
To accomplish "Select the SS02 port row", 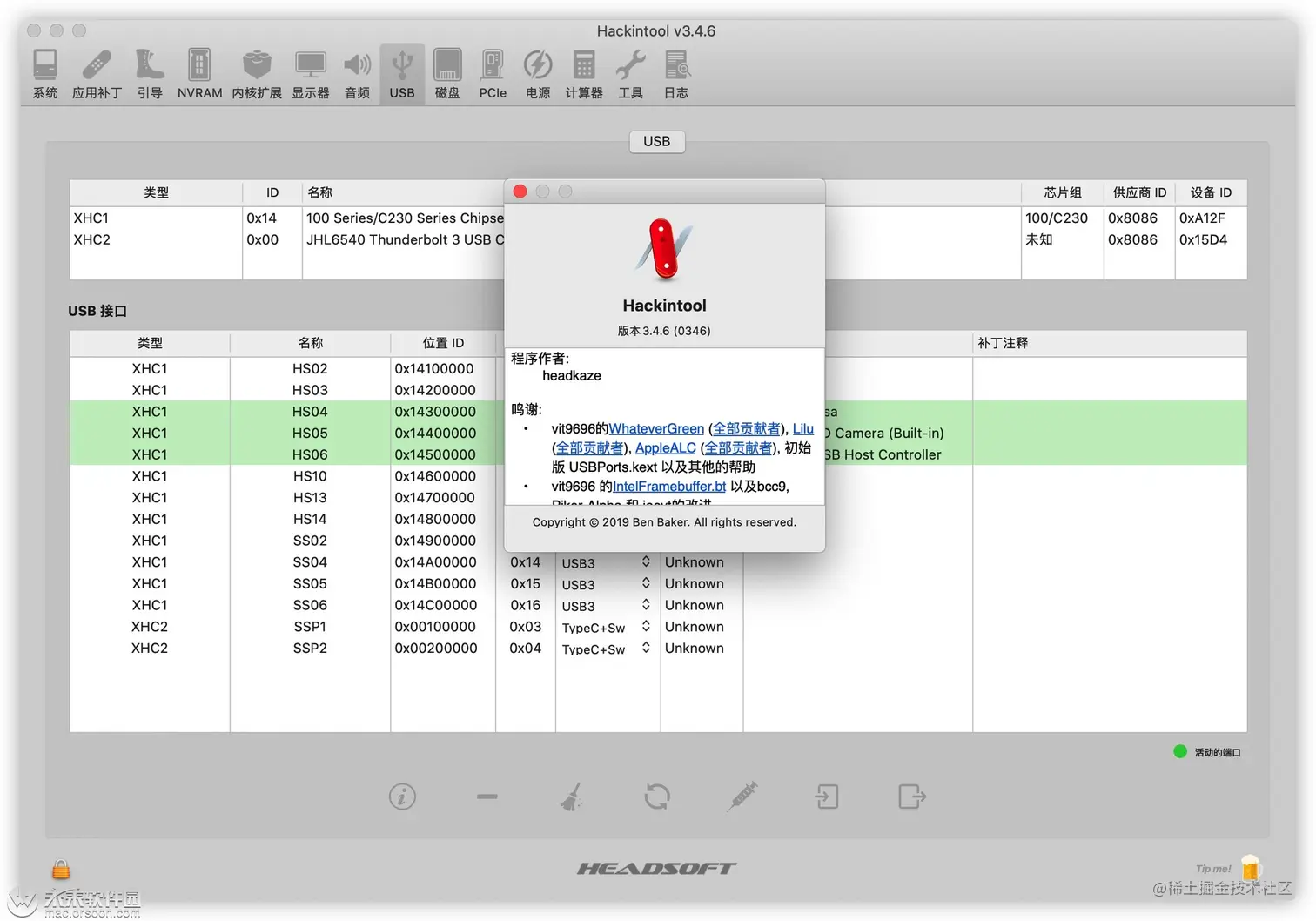I will [658, 541].
